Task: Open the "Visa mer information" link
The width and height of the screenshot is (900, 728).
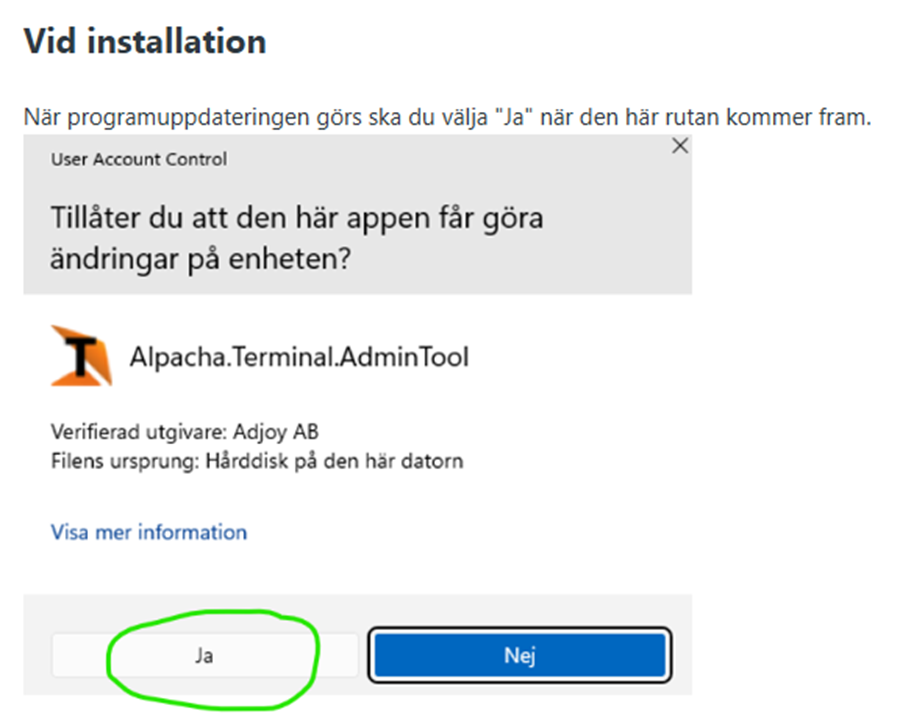Action: click(x=149, y=532)
